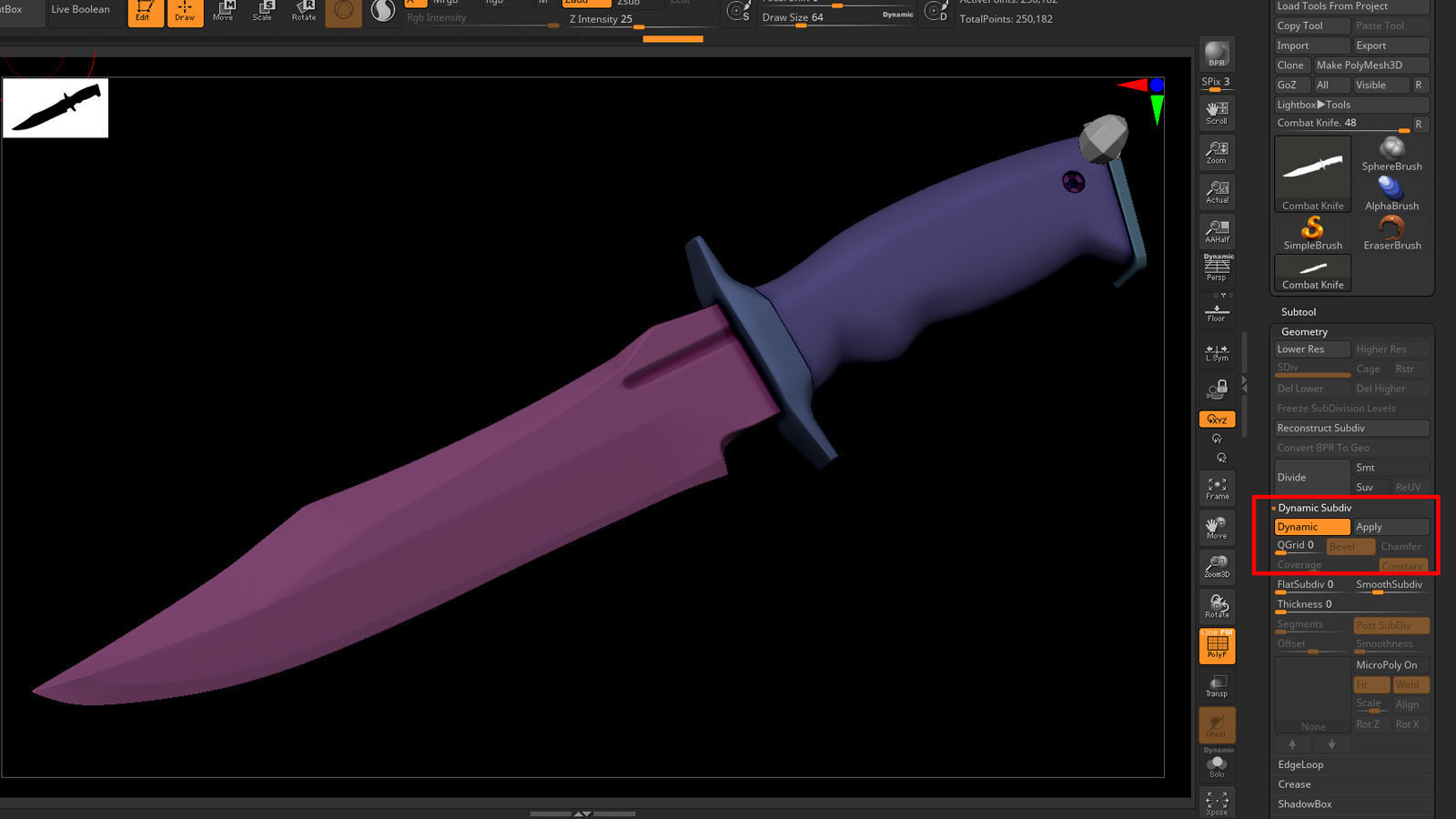Toggle the Smt smoothing option

point(1390,468)
